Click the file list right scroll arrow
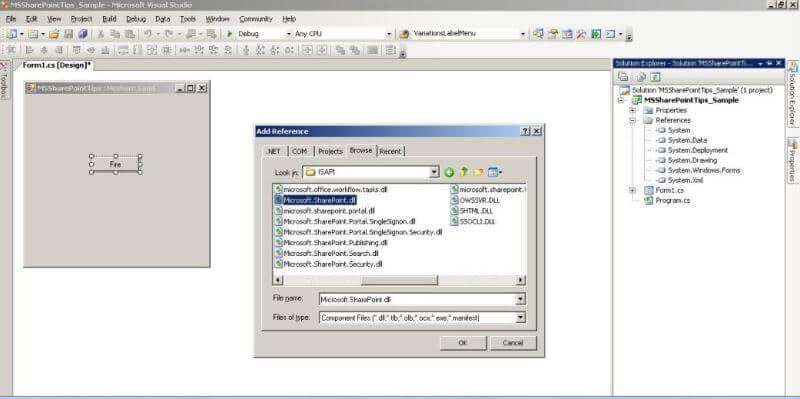Viewport: 800px width, 399px height. coord(520,280)
